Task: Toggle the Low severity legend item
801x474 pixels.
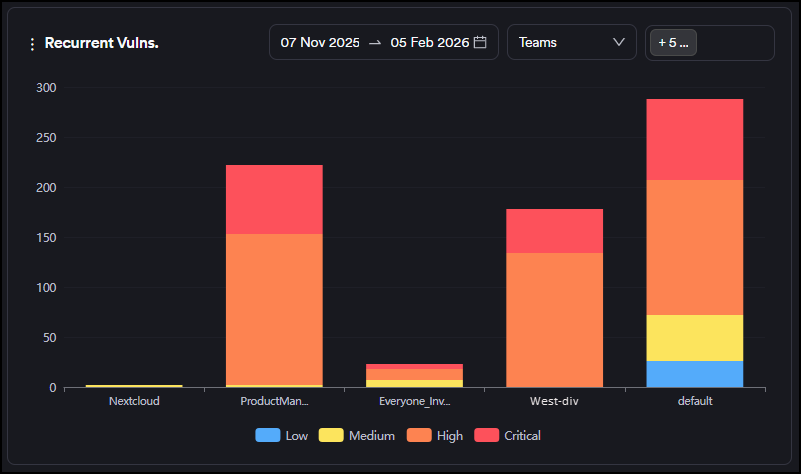Action: point(283,436)
